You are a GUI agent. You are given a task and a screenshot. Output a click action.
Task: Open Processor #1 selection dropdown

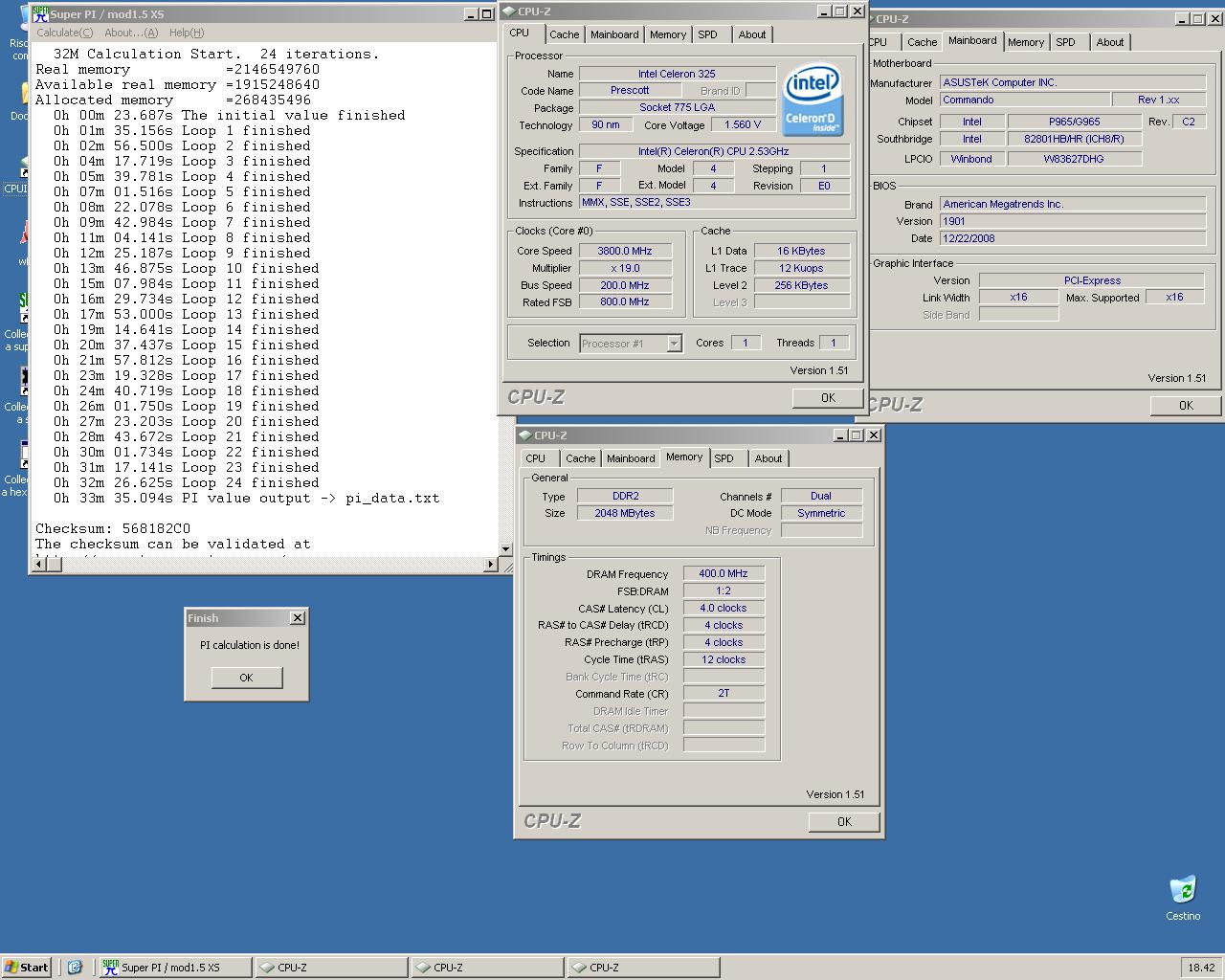tap(674, 344)
